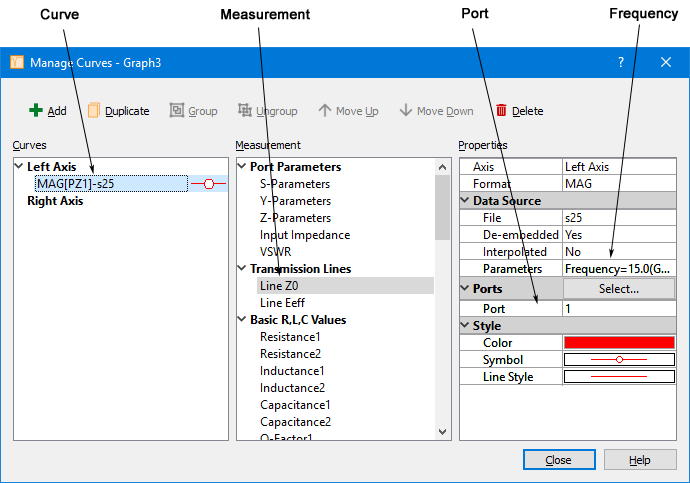
Task: Click the Interpolated value No
Action: pos(619,252)
